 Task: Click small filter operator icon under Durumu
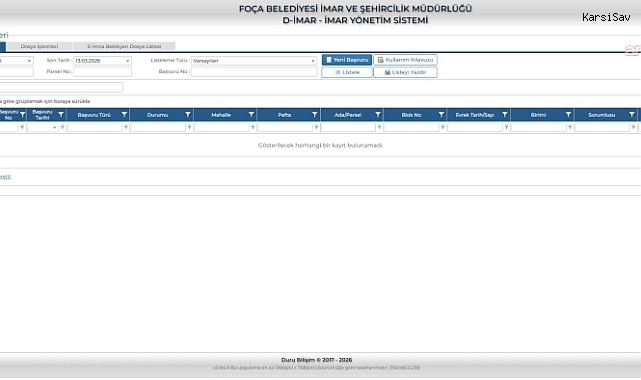(x=189, y=127)
